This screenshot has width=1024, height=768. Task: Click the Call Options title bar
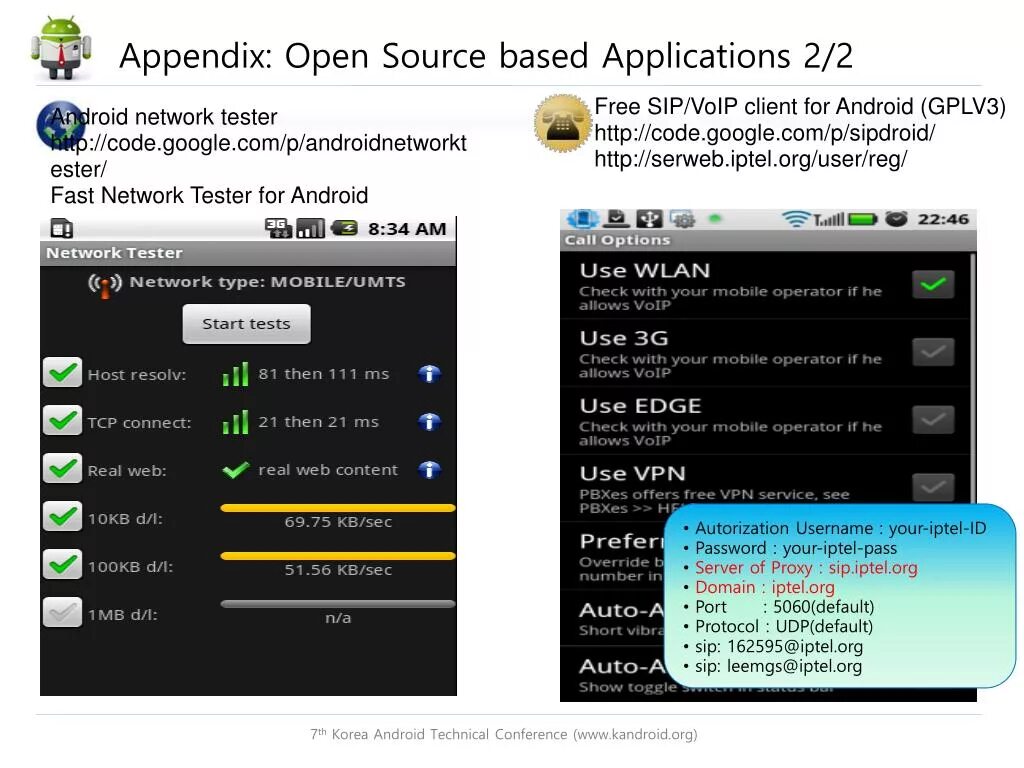point(769,240)
